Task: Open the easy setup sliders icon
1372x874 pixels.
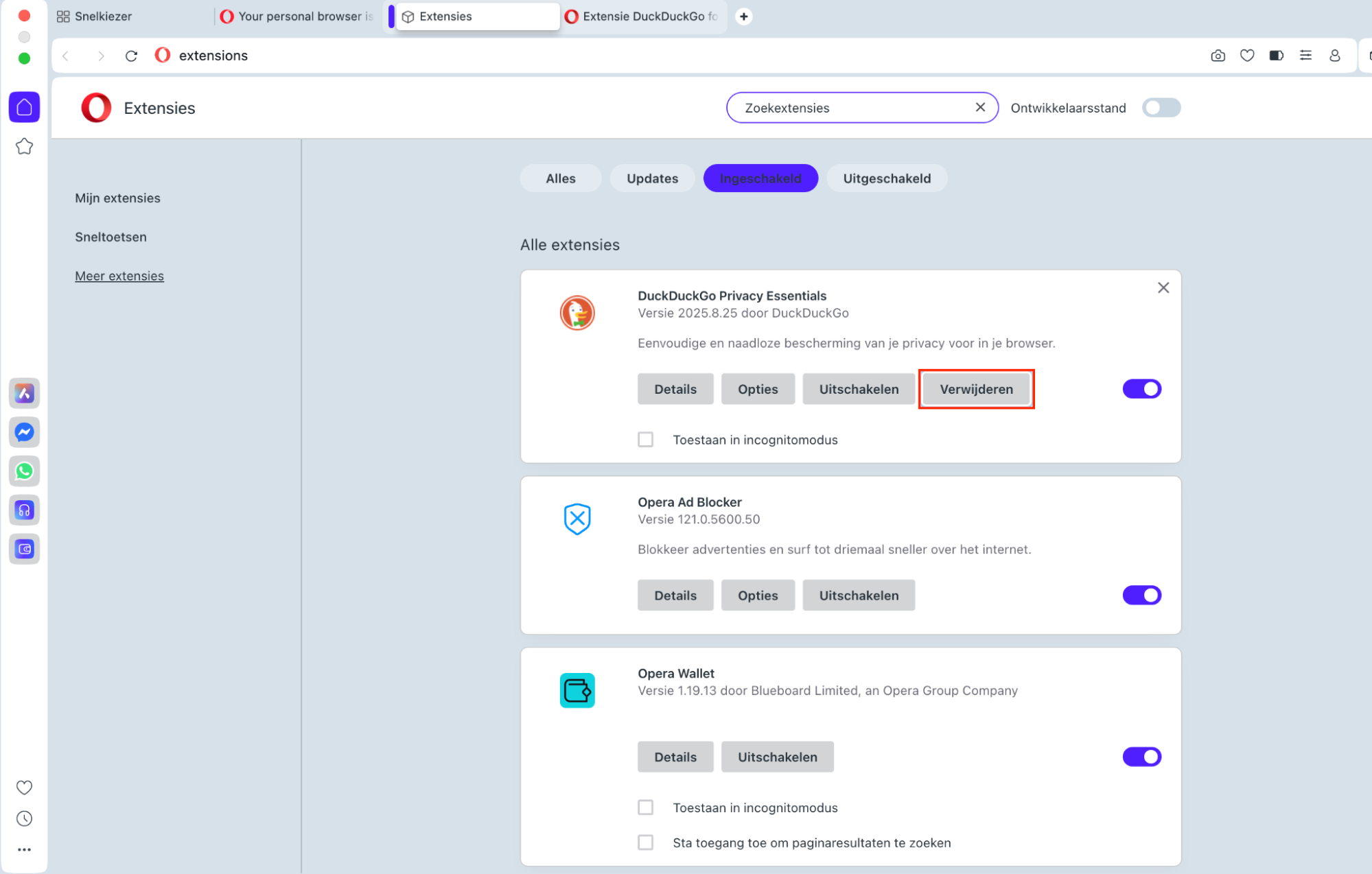Action: coord(1305,56)
